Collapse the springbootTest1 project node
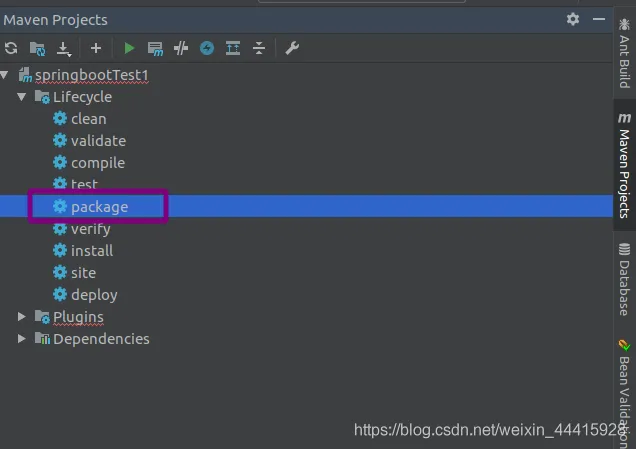The width and height of the screenshot is (636, 449). pyautogui.click(x=6, y=75)
